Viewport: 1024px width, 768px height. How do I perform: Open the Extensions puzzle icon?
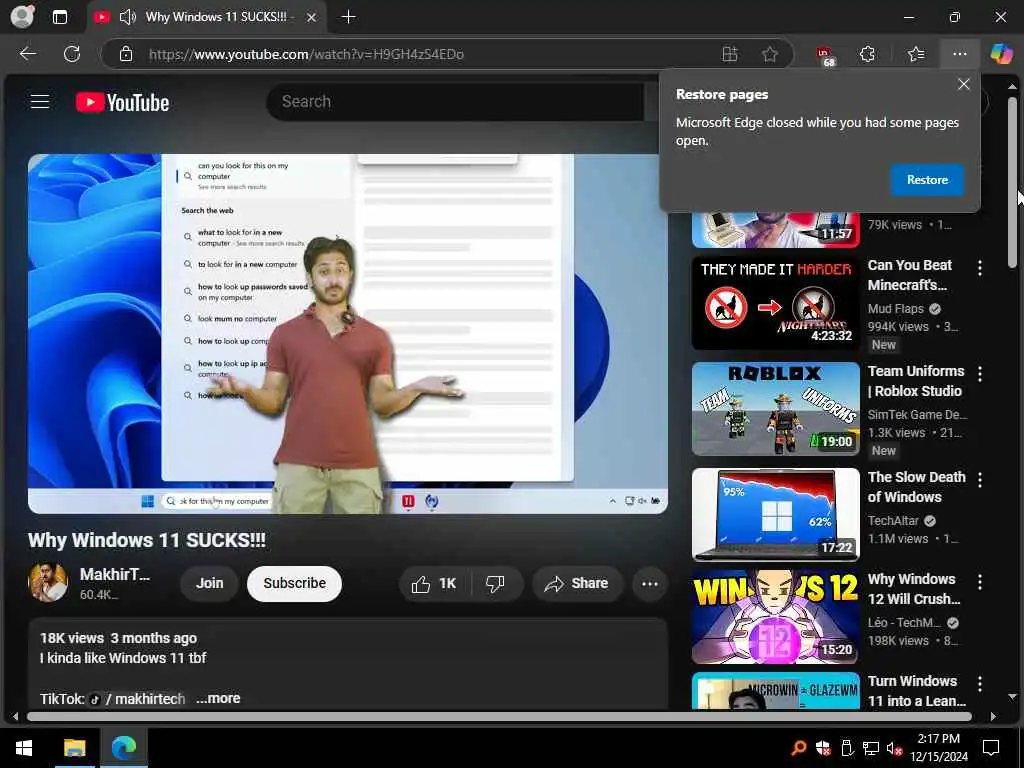(x=867, y=54)
